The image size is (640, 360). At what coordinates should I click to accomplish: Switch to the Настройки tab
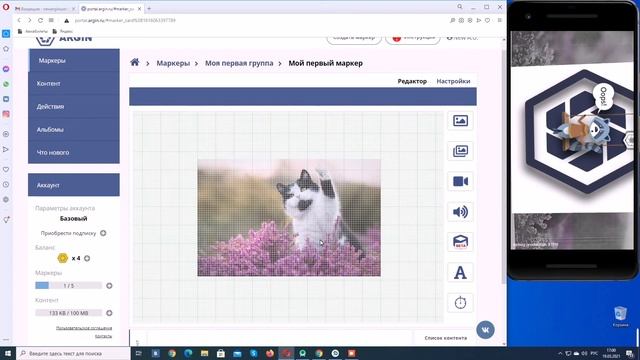(x=453, y=81)
